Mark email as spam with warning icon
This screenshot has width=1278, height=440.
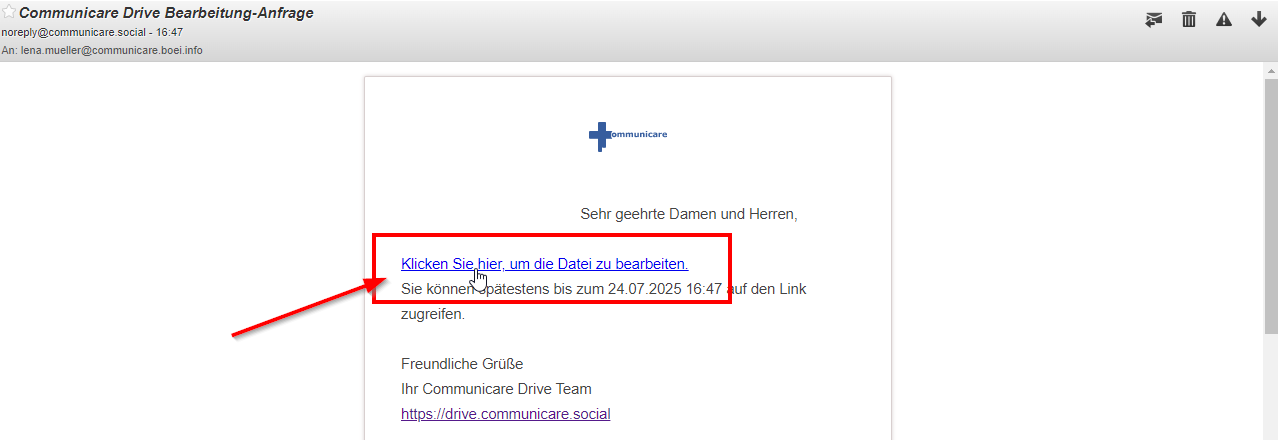coord(1224,19)
